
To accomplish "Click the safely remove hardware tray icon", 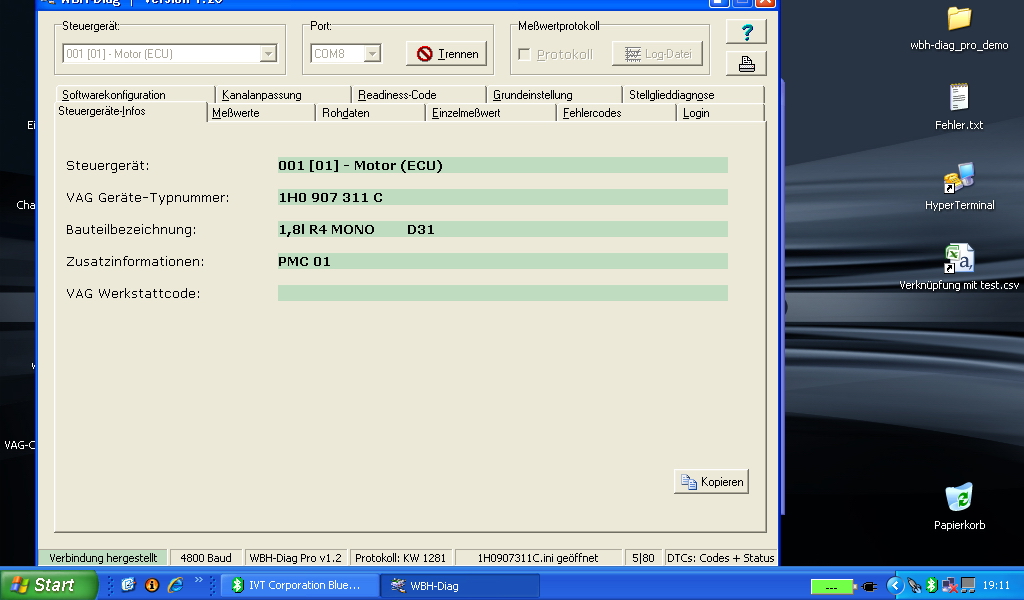I will [x=914, y=585].
